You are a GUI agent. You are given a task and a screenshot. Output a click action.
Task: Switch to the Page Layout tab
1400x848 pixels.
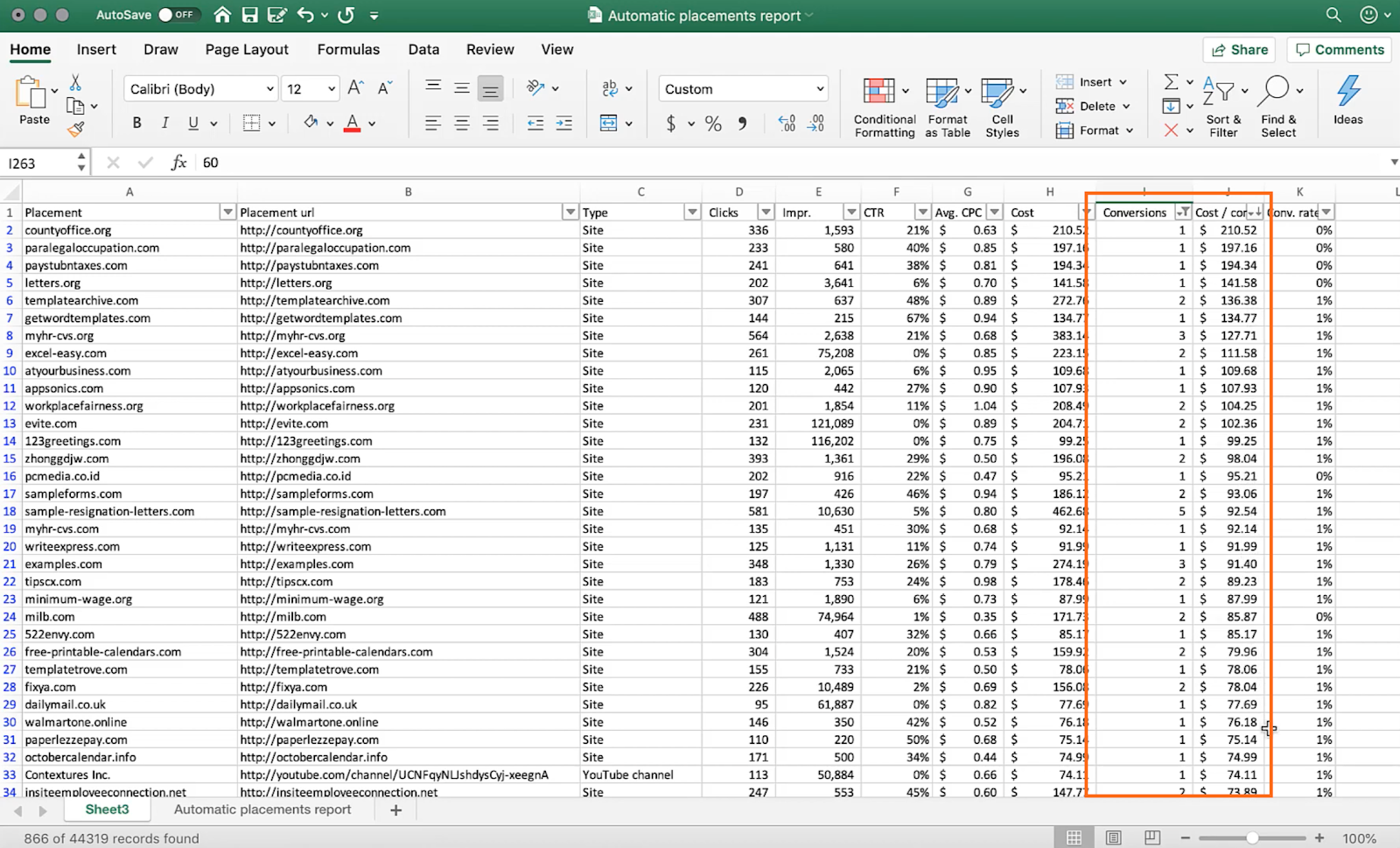[247, 50]
